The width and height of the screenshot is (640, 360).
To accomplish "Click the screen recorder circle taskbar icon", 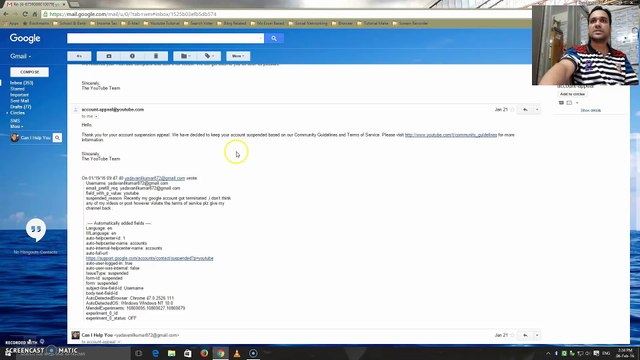I will click(x=253, y=353).
